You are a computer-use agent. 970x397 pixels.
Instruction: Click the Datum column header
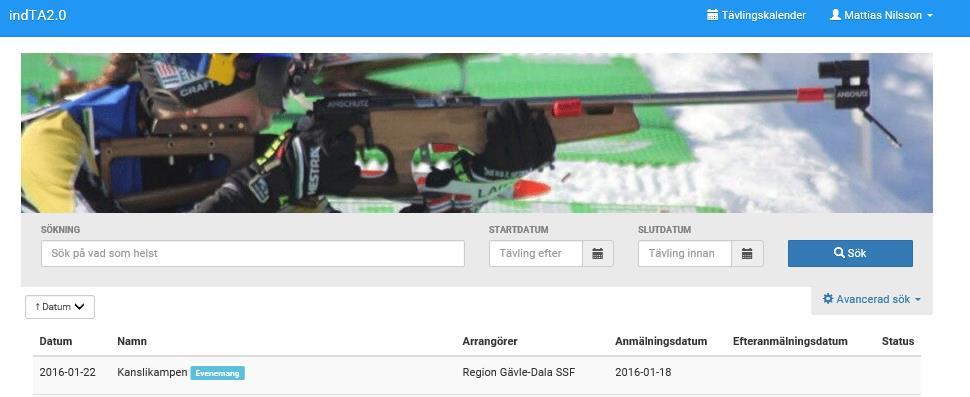(56, 341)
